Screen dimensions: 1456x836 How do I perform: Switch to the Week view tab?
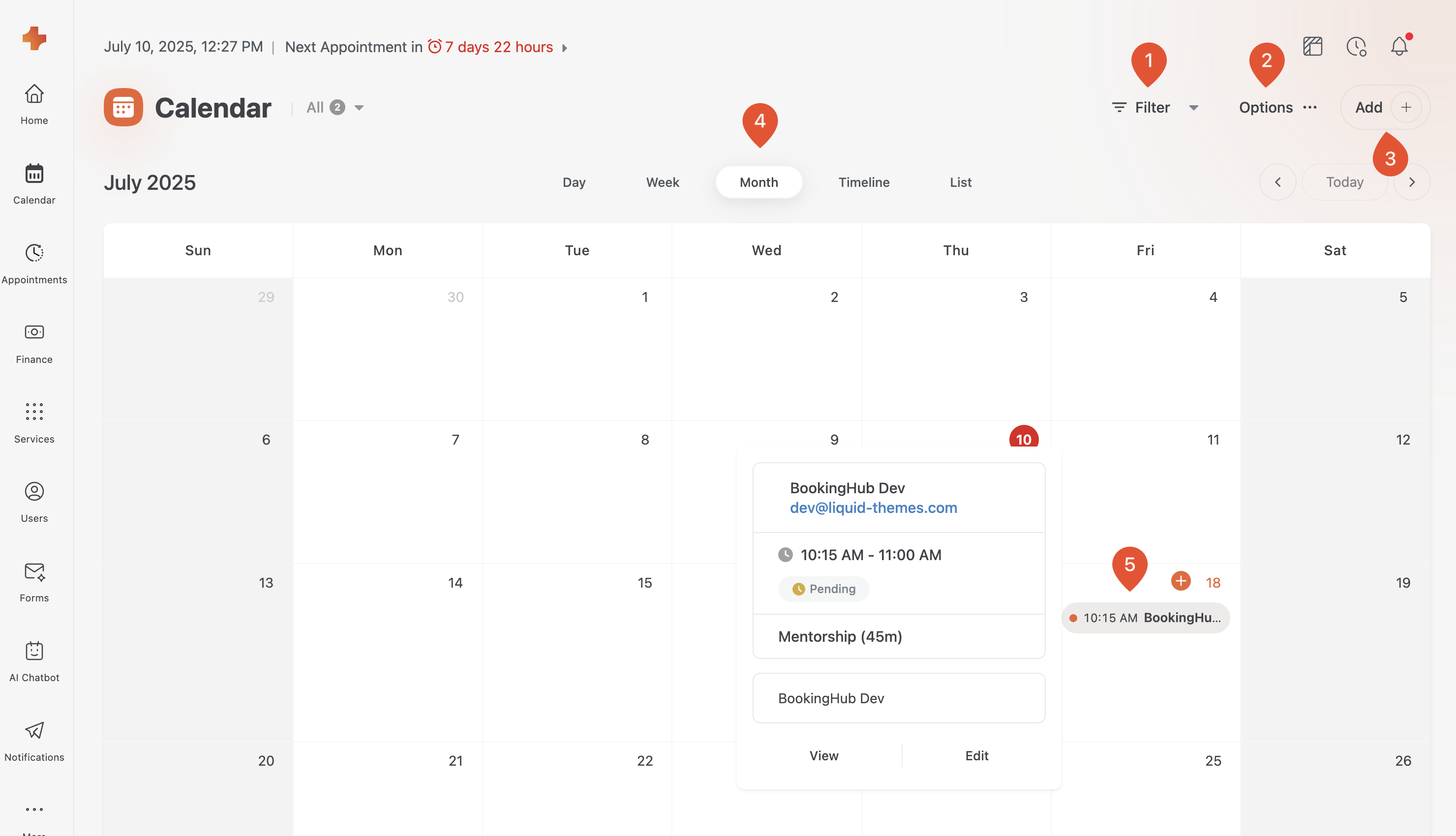coord(662,182)
